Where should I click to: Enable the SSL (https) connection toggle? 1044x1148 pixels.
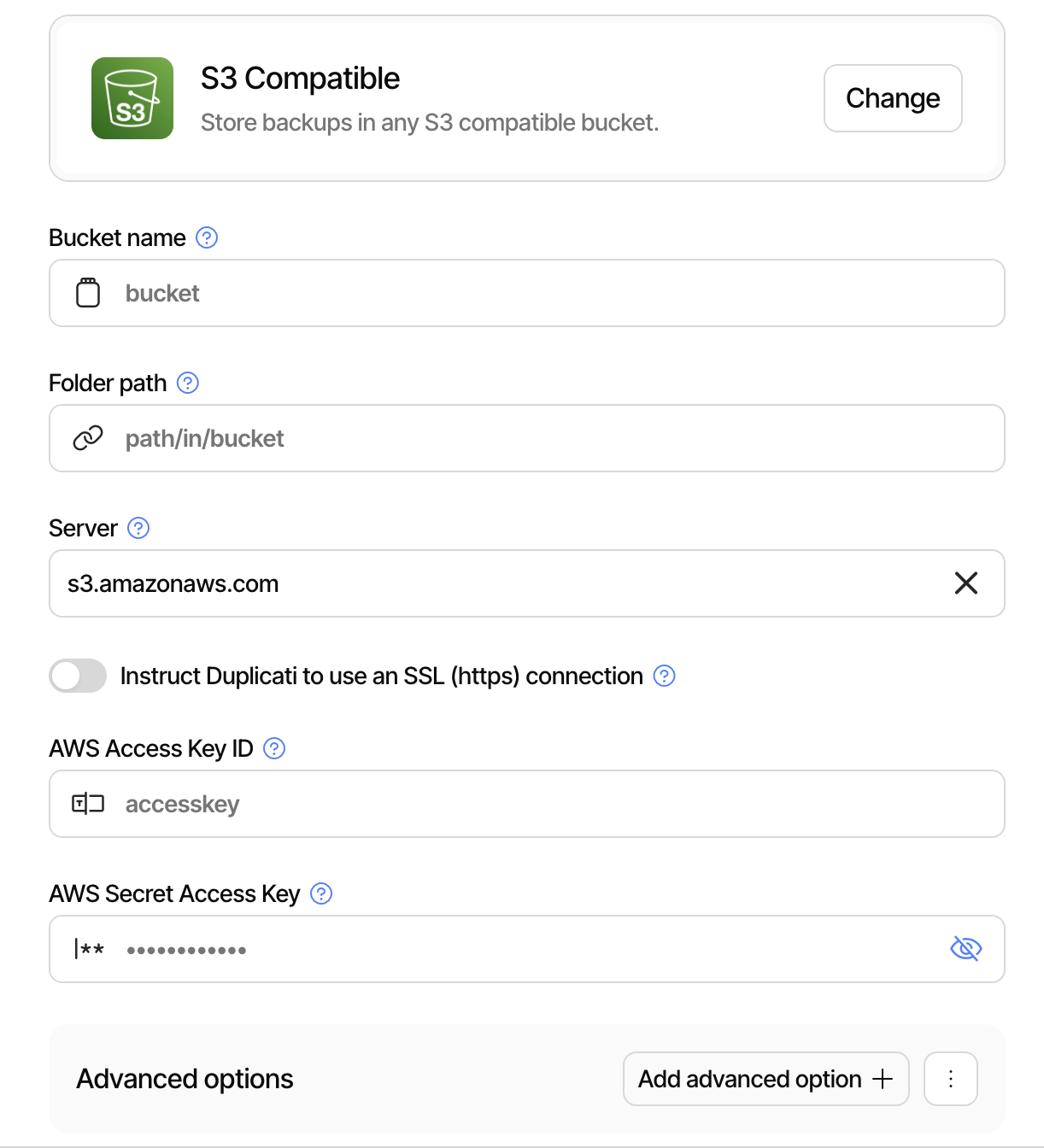pyautogui.click(x=78, y=676)
